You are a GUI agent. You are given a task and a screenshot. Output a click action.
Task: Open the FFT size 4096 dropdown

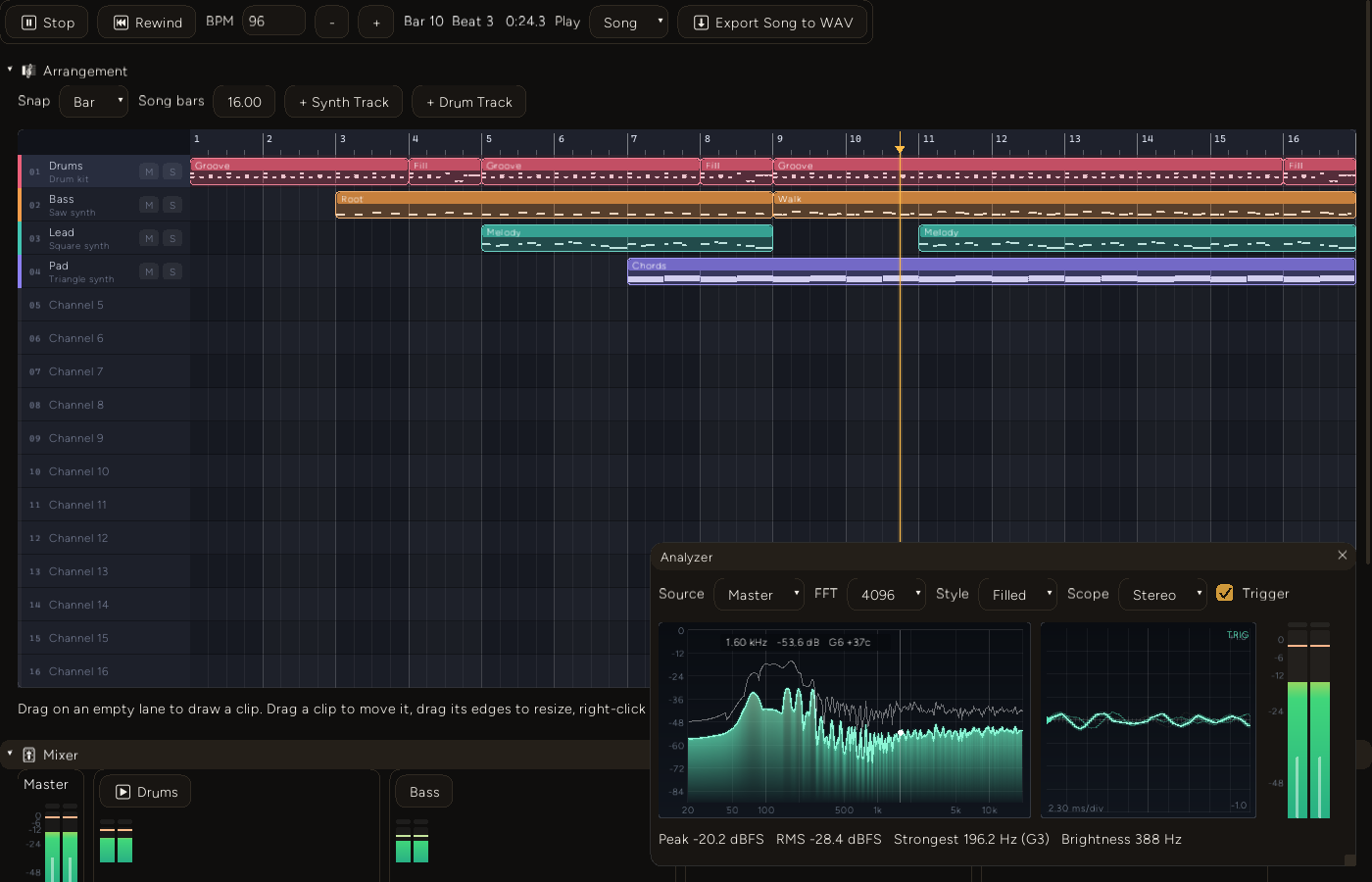(x=886, y=594)
